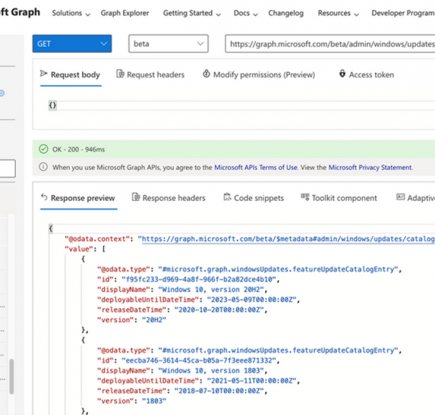435x415 pixels.
Task: Click the request URL field
Action: (330, 44)
